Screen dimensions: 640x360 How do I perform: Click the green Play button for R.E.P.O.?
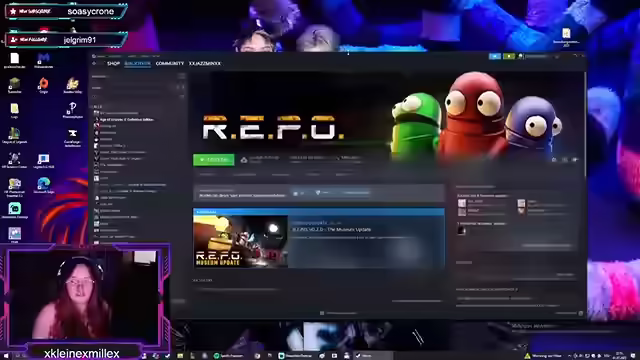point(214,160)
